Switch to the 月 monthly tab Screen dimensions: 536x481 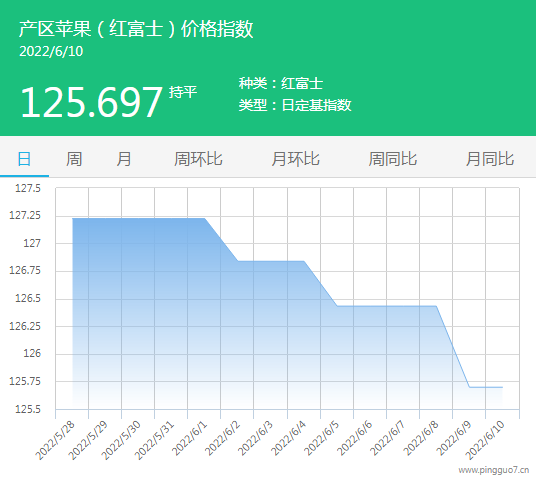[124, 159]
